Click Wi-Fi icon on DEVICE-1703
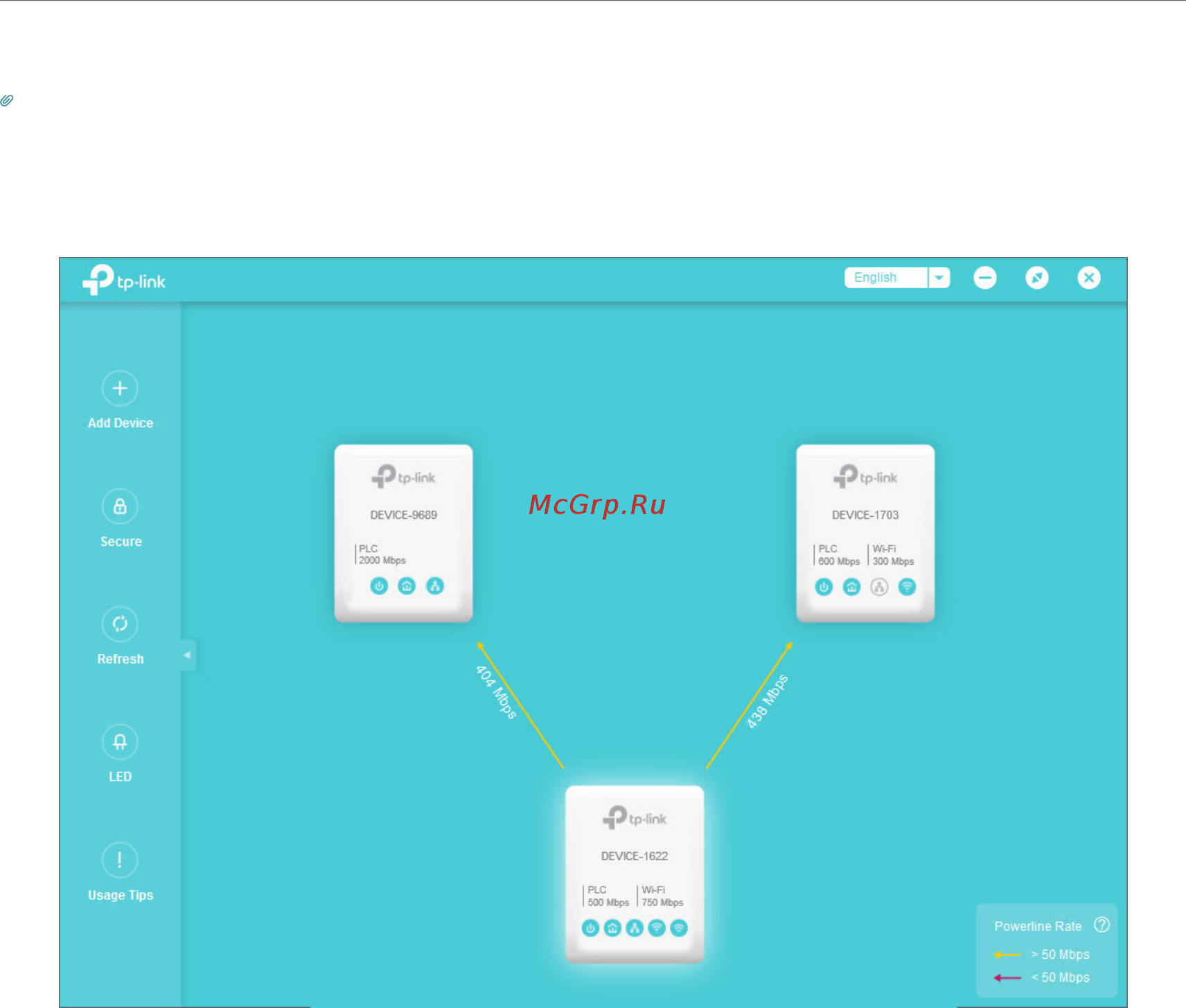Viewport: 1186px width, 1008px height. click(907, 587)
